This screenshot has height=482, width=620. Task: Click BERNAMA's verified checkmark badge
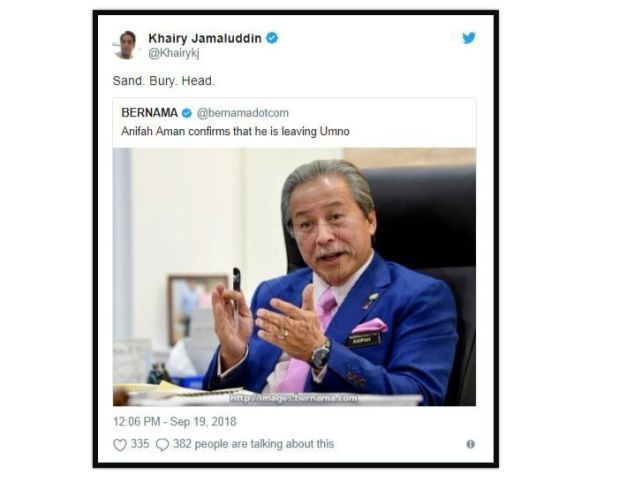point(187,113)
